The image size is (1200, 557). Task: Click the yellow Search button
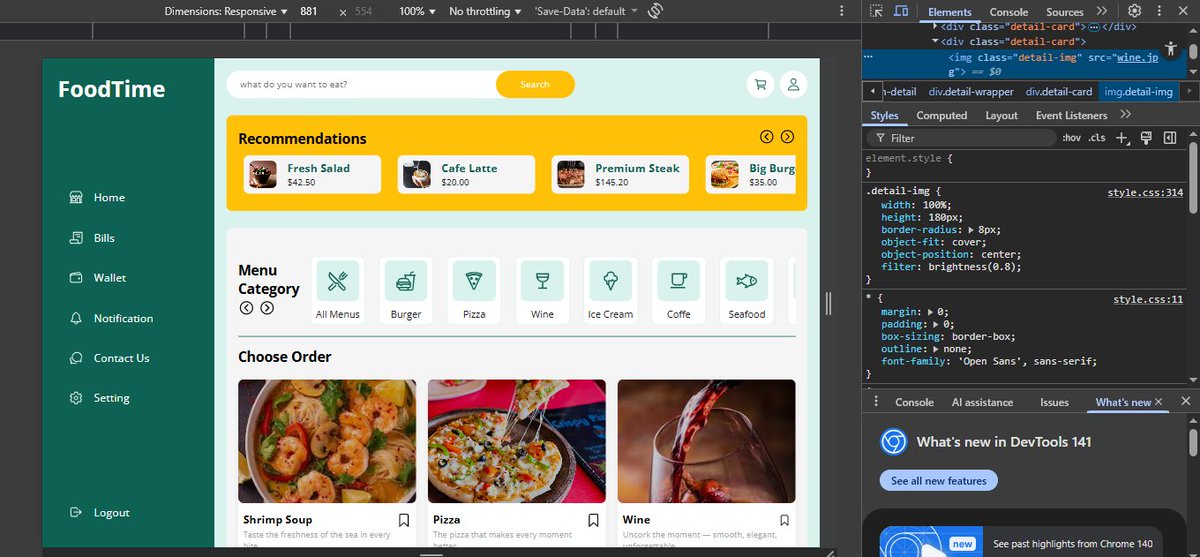point(535,85)
